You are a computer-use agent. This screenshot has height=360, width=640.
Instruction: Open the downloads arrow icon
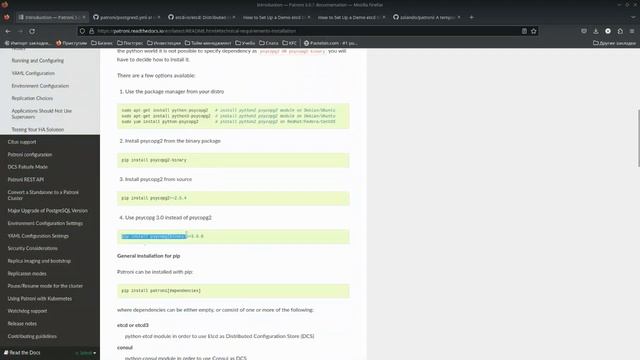[596, 31]
